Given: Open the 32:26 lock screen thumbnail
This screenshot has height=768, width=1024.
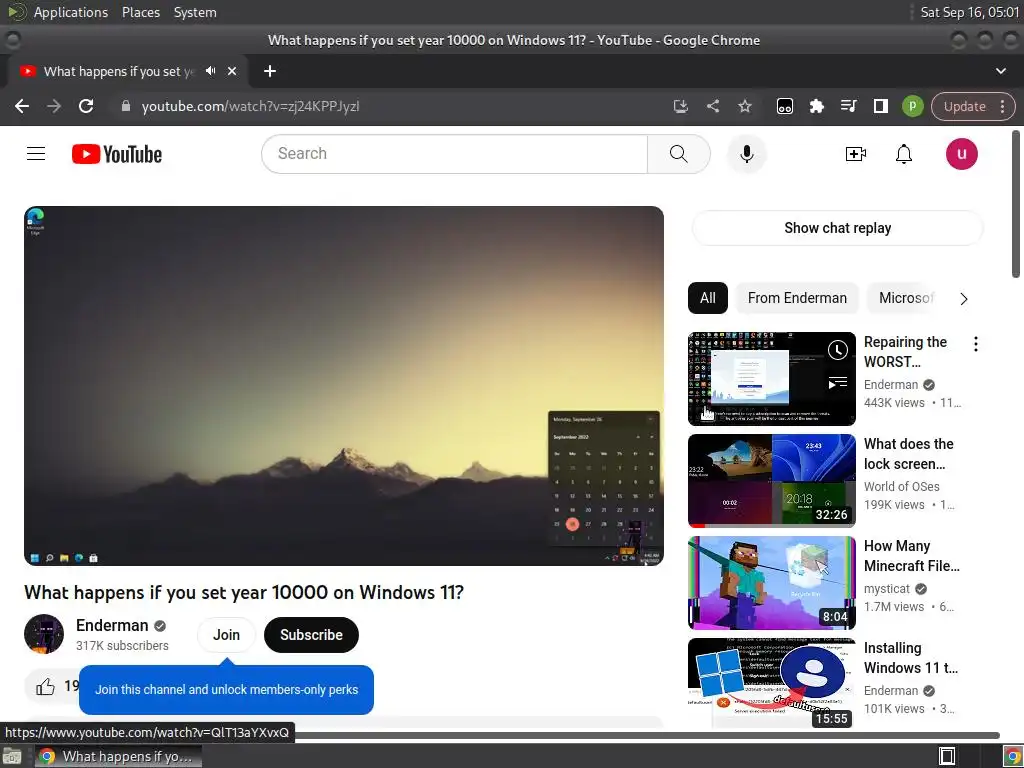Looking at the screenshot, I should tap(771, 481).
